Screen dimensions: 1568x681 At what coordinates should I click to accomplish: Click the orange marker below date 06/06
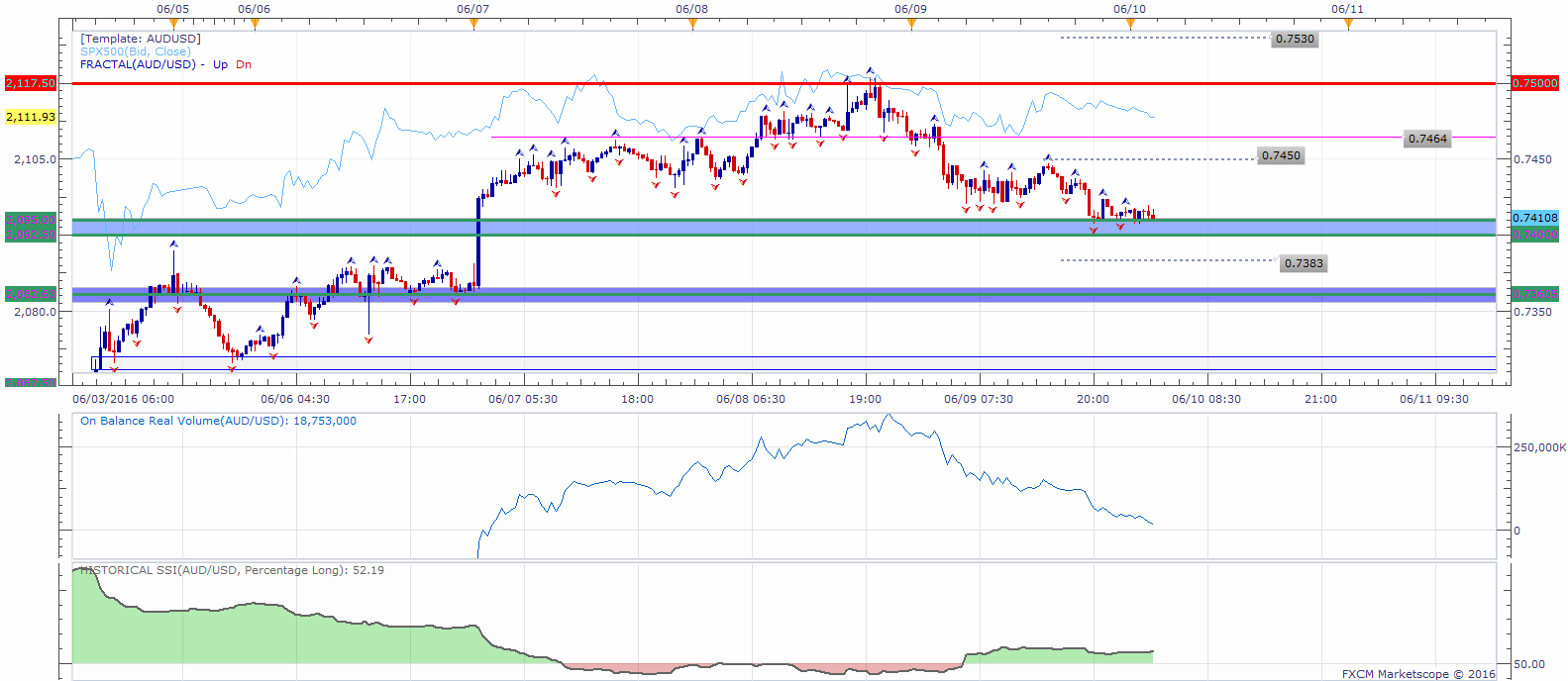tap(255, 24)
